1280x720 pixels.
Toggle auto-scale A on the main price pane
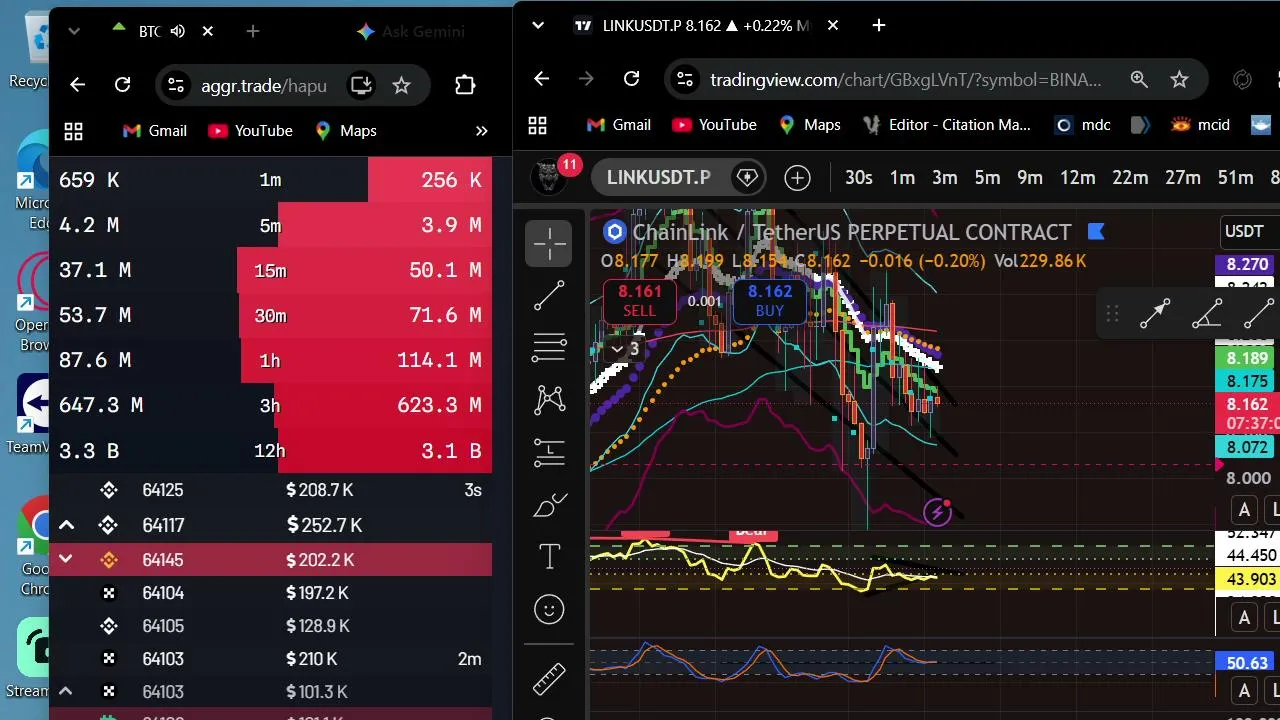click(x=1244, y=510)
